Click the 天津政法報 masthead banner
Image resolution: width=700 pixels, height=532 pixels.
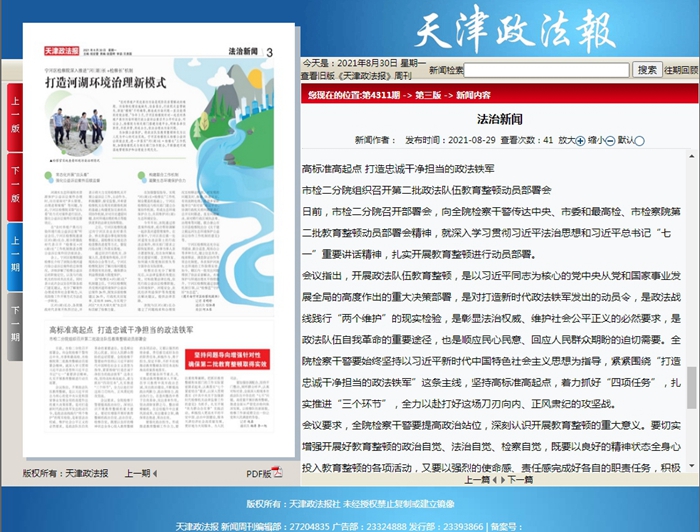[x=516, y=29]
